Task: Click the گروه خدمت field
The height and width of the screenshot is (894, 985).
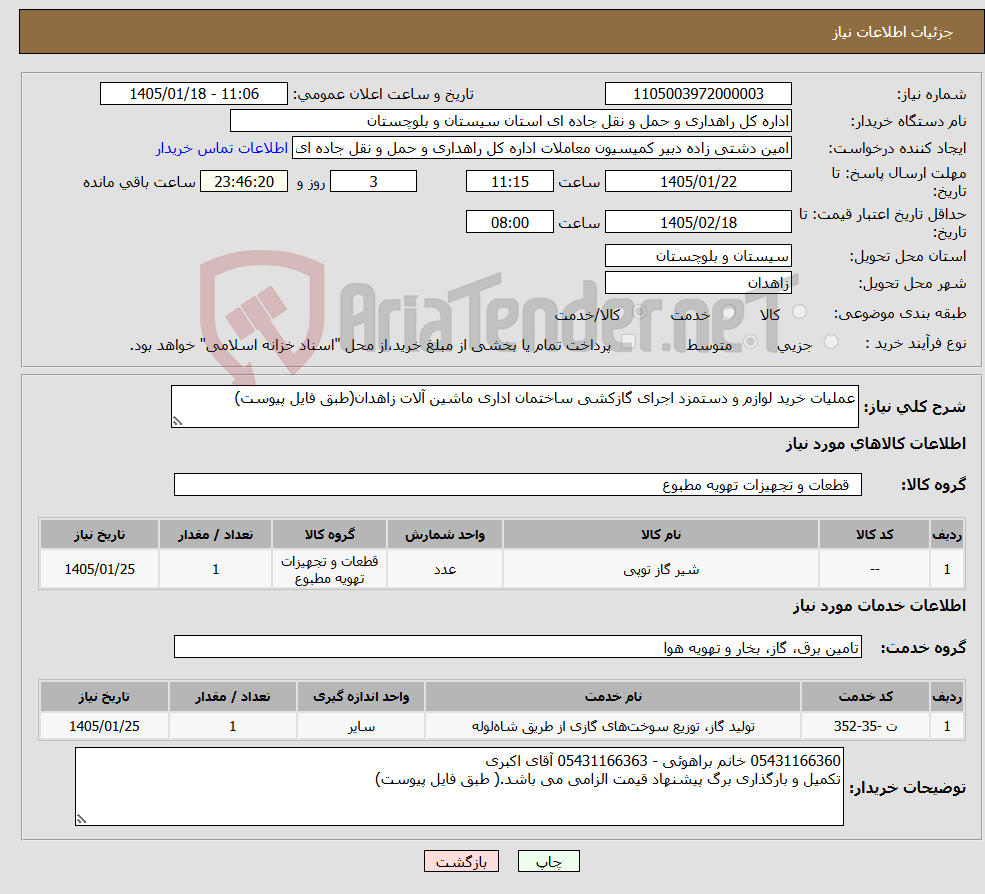Action: click(x=518, y=646)
